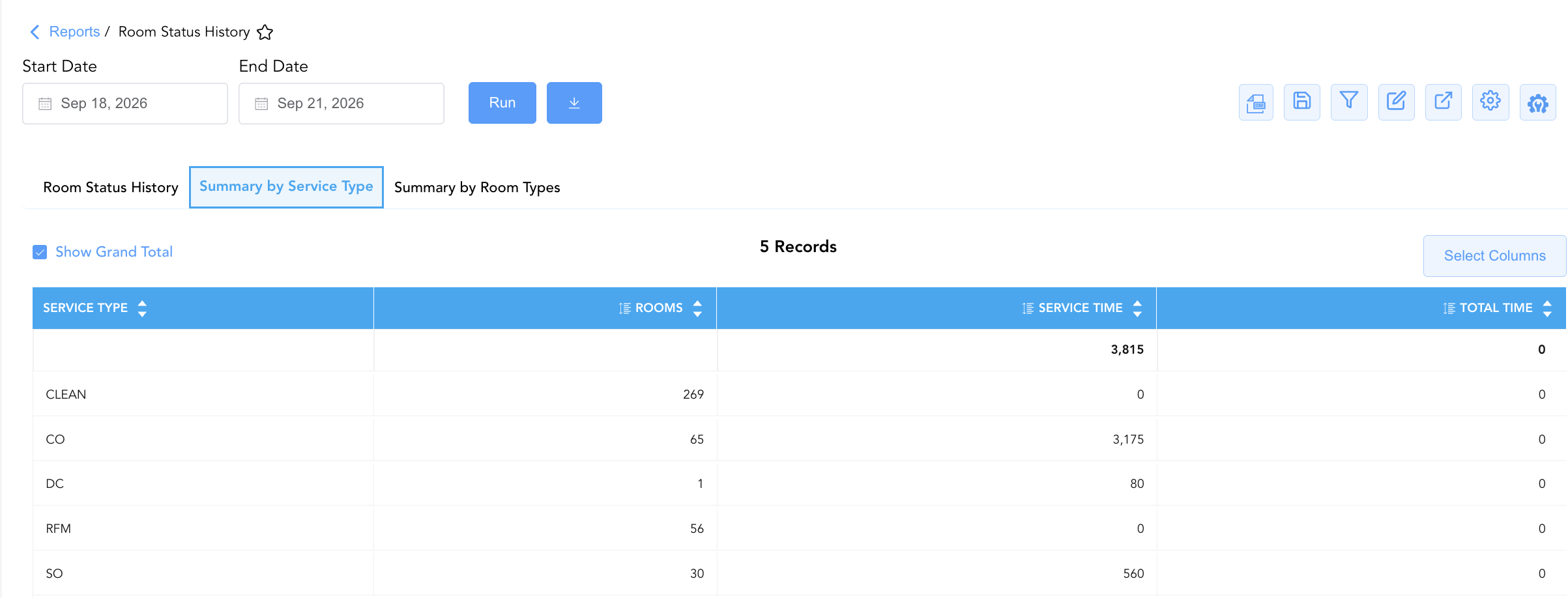Favorite the report with the star icon

pyautogui.click(x=265, y=32)
